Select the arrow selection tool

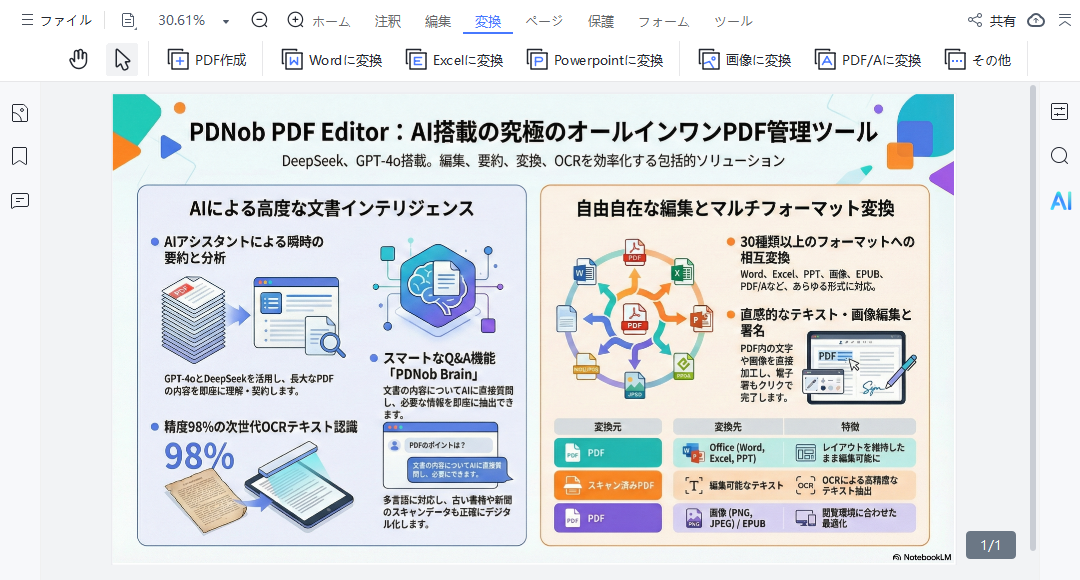121,59
